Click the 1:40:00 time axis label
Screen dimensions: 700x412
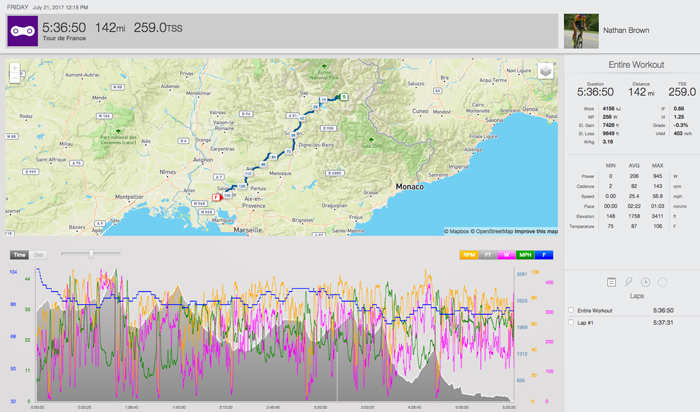pos(179,407)
